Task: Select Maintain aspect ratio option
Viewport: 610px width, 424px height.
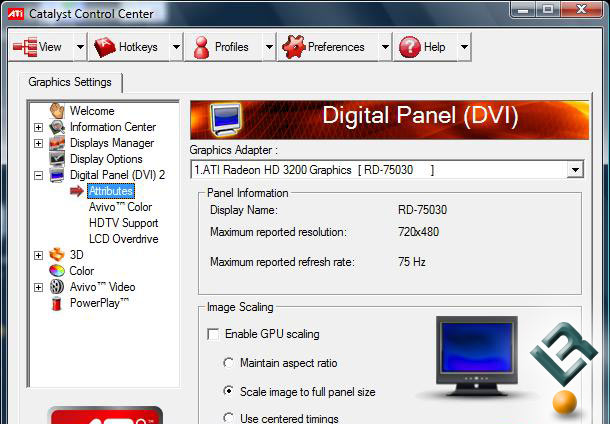Action: pos(230,362)
